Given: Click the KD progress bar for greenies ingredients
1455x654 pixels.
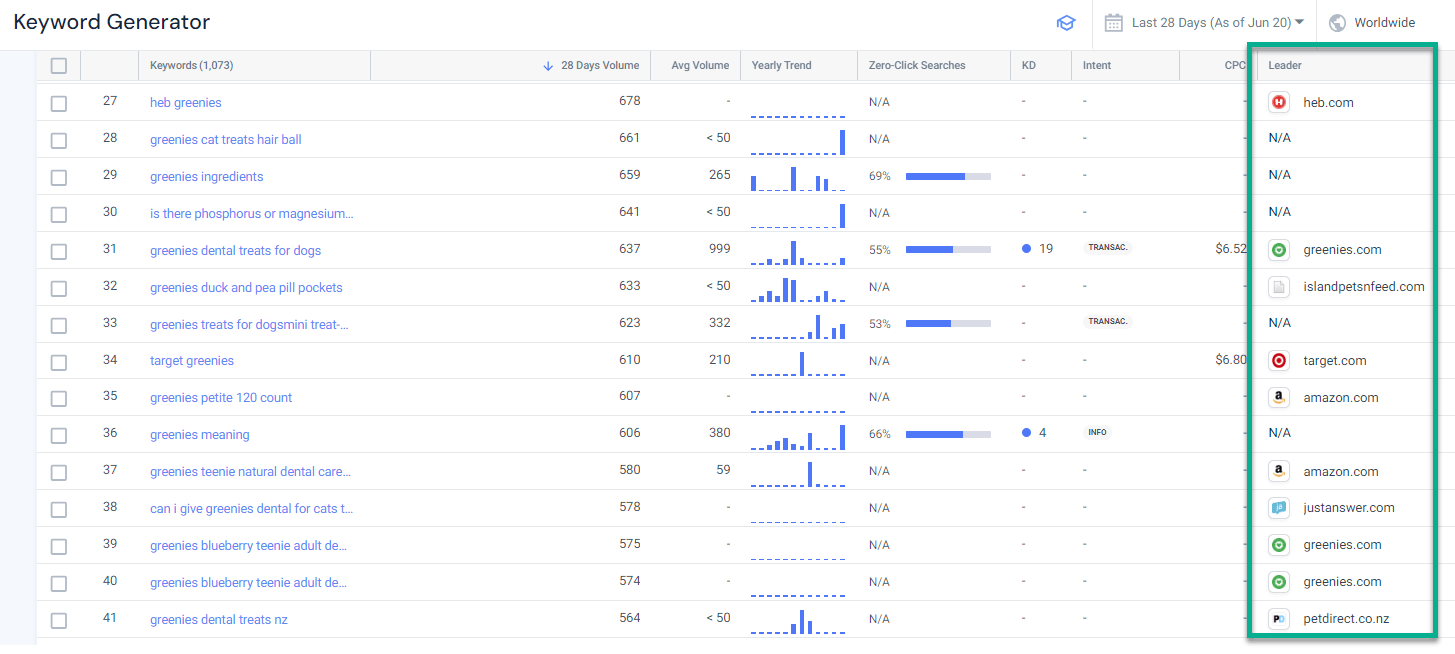Looking at the screenshot, I should click(948, 176).
